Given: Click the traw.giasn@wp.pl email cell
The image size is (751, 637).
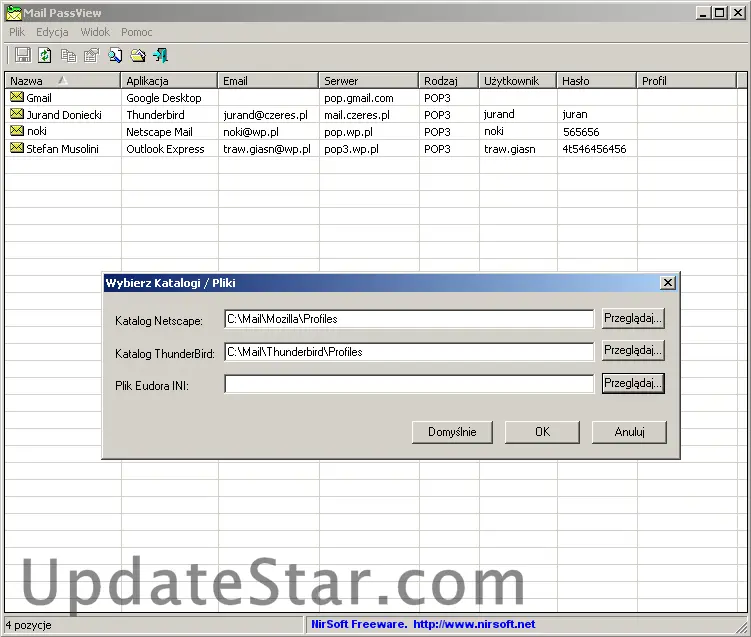Looking at the screenshot, I should (x=267, y=149).
